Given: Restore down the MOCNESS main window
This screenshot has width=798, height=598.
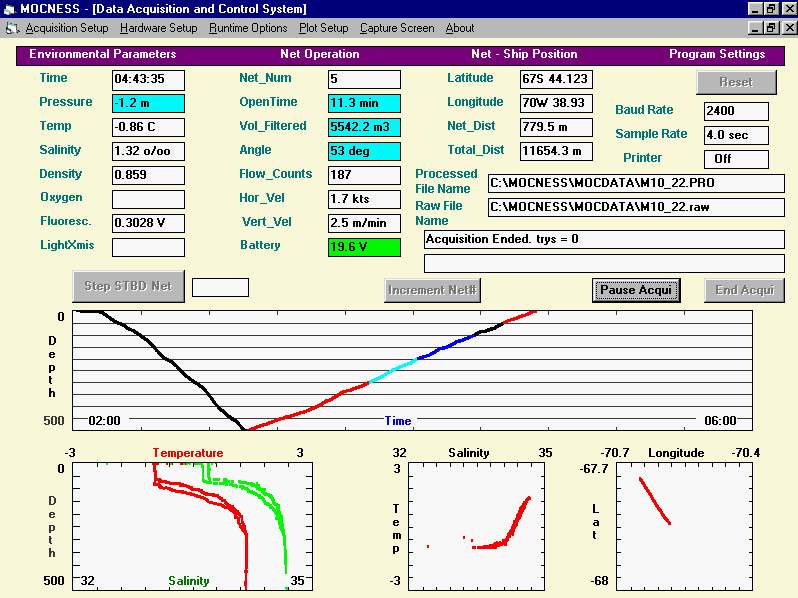Looking at the screenshot, I should pos(771,9).
